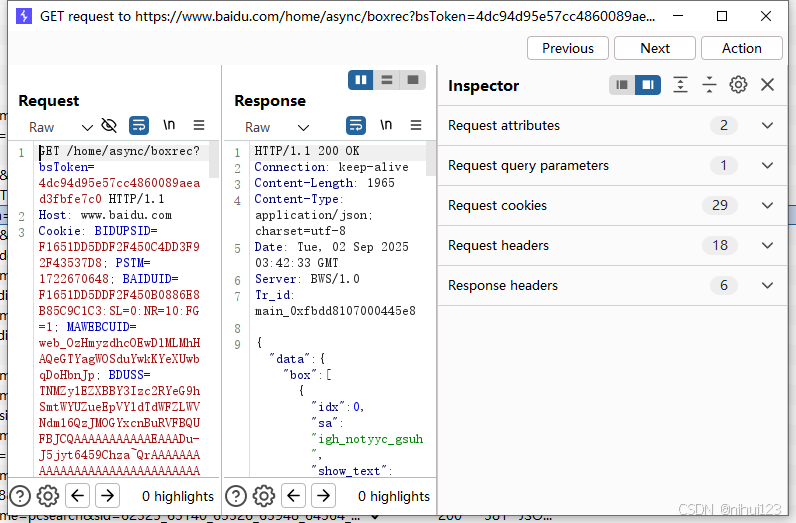Go to next search match in Request
Viewport: 796px width, 523px height.
coord(107,495)
